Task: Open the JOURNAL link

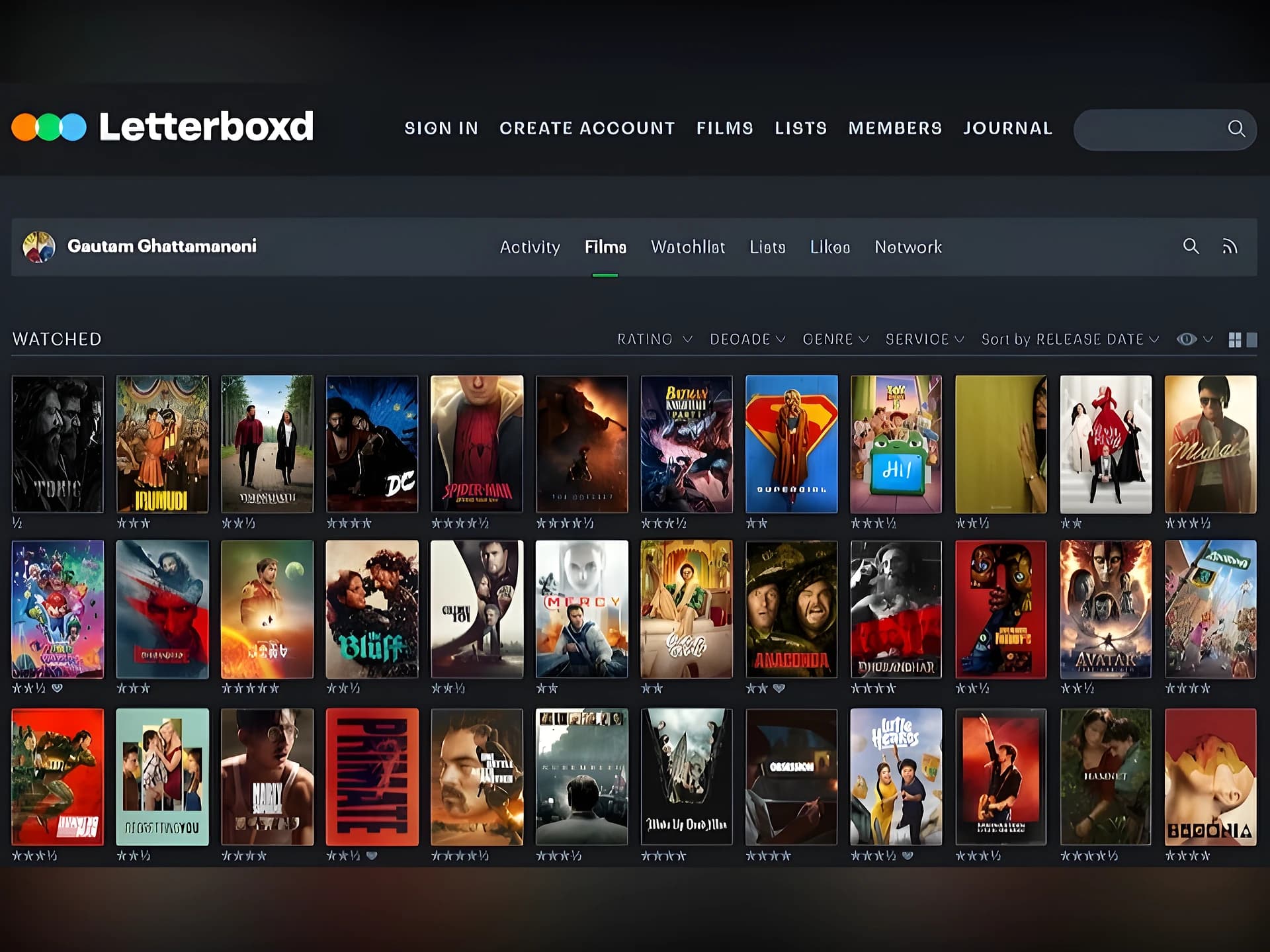Action: point(1007,128)
